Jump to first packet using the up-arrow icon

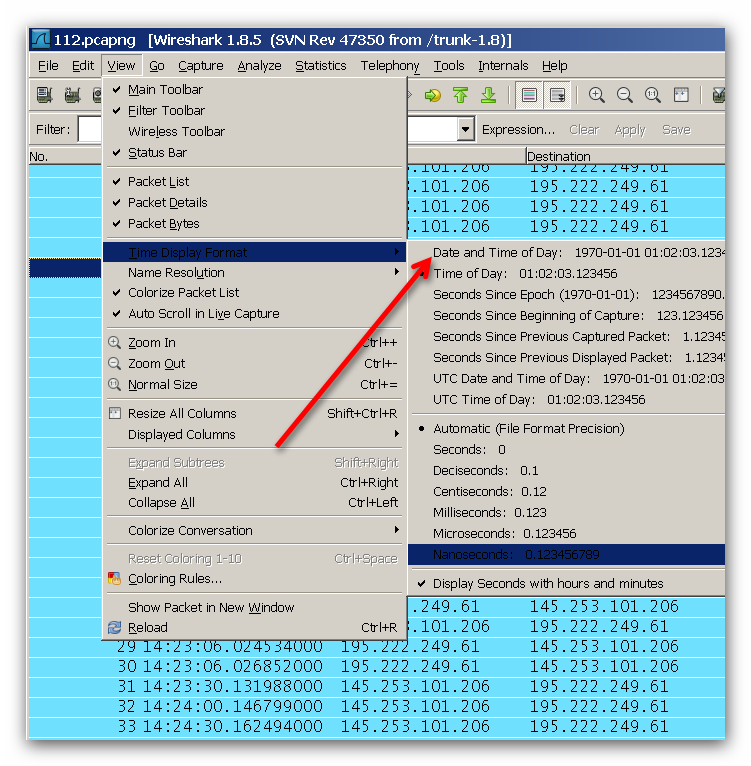tap(460, 95)
